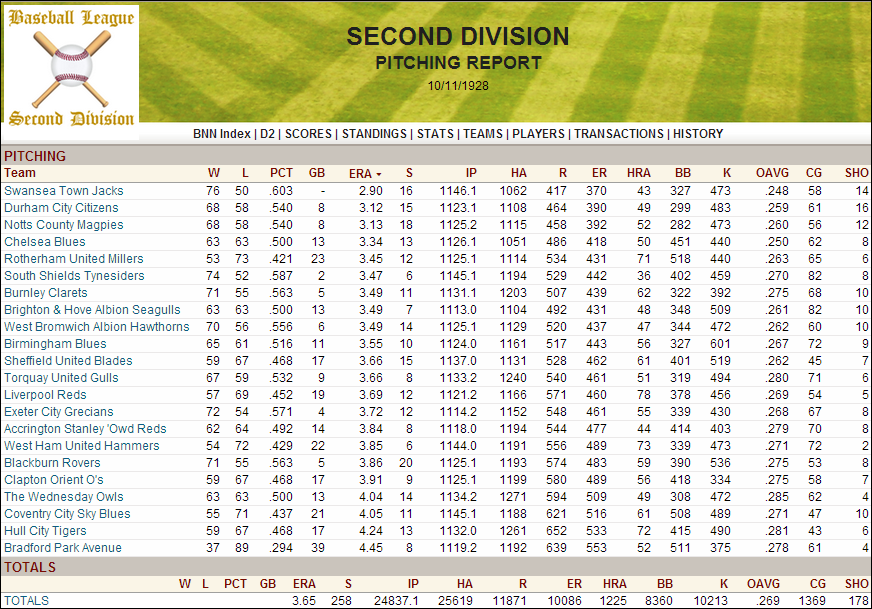Viewport: 872px width, 609px height.
Task: Open Exeter City Grecians team page
Action: tap(59, 412)
